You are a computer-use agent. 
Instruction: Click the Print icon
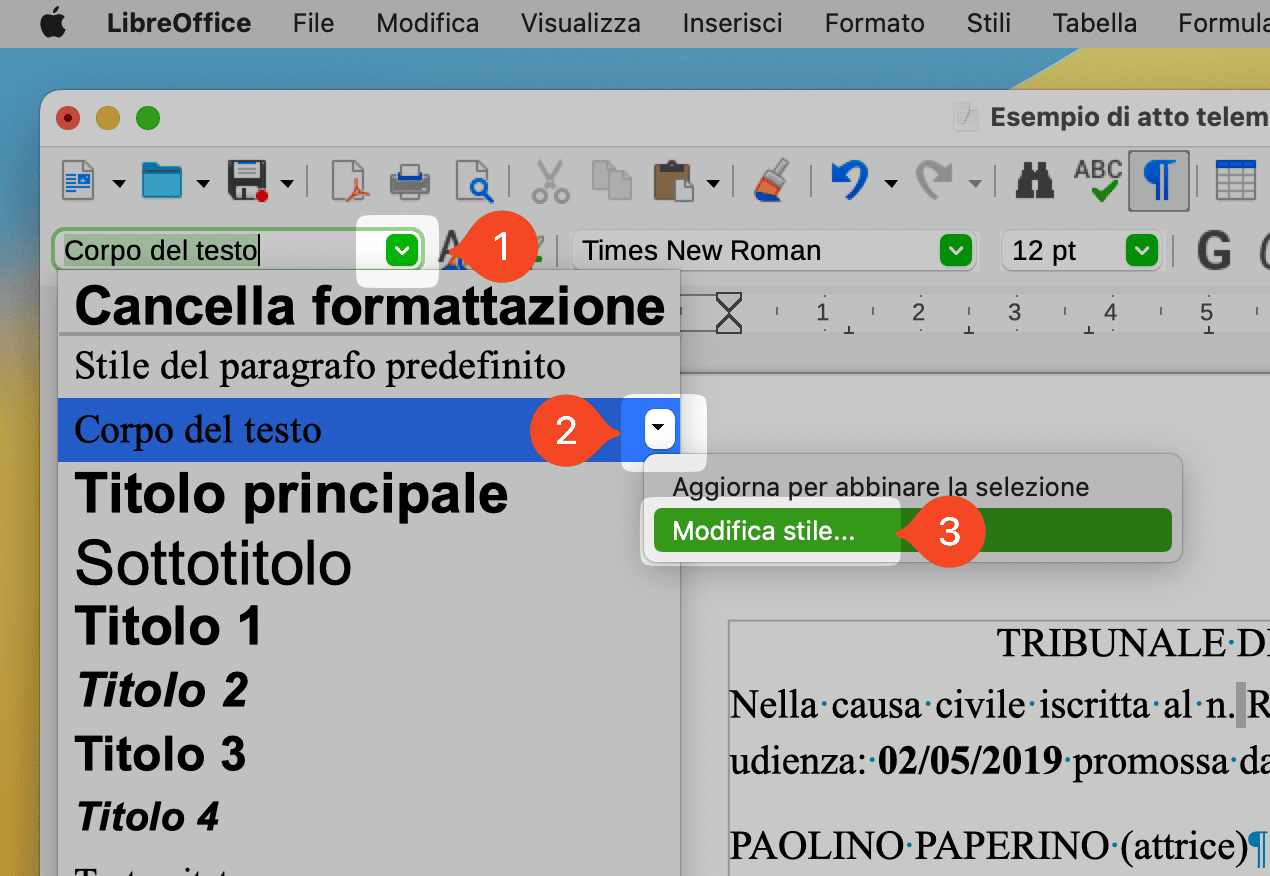click(410, 181)
